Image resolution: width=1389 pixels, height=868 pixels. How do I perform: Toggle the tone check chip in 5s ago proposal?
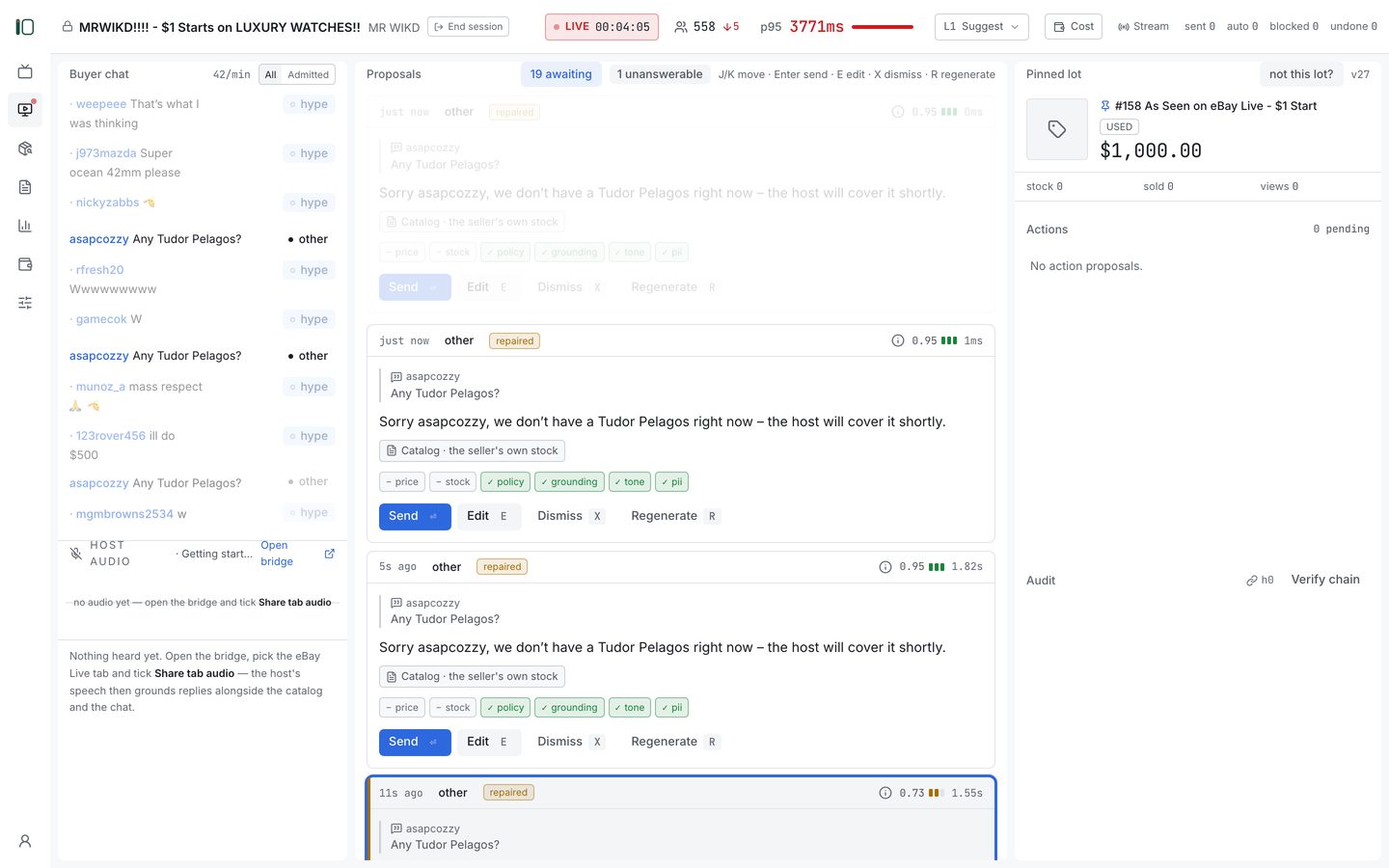tap(629, 708)
